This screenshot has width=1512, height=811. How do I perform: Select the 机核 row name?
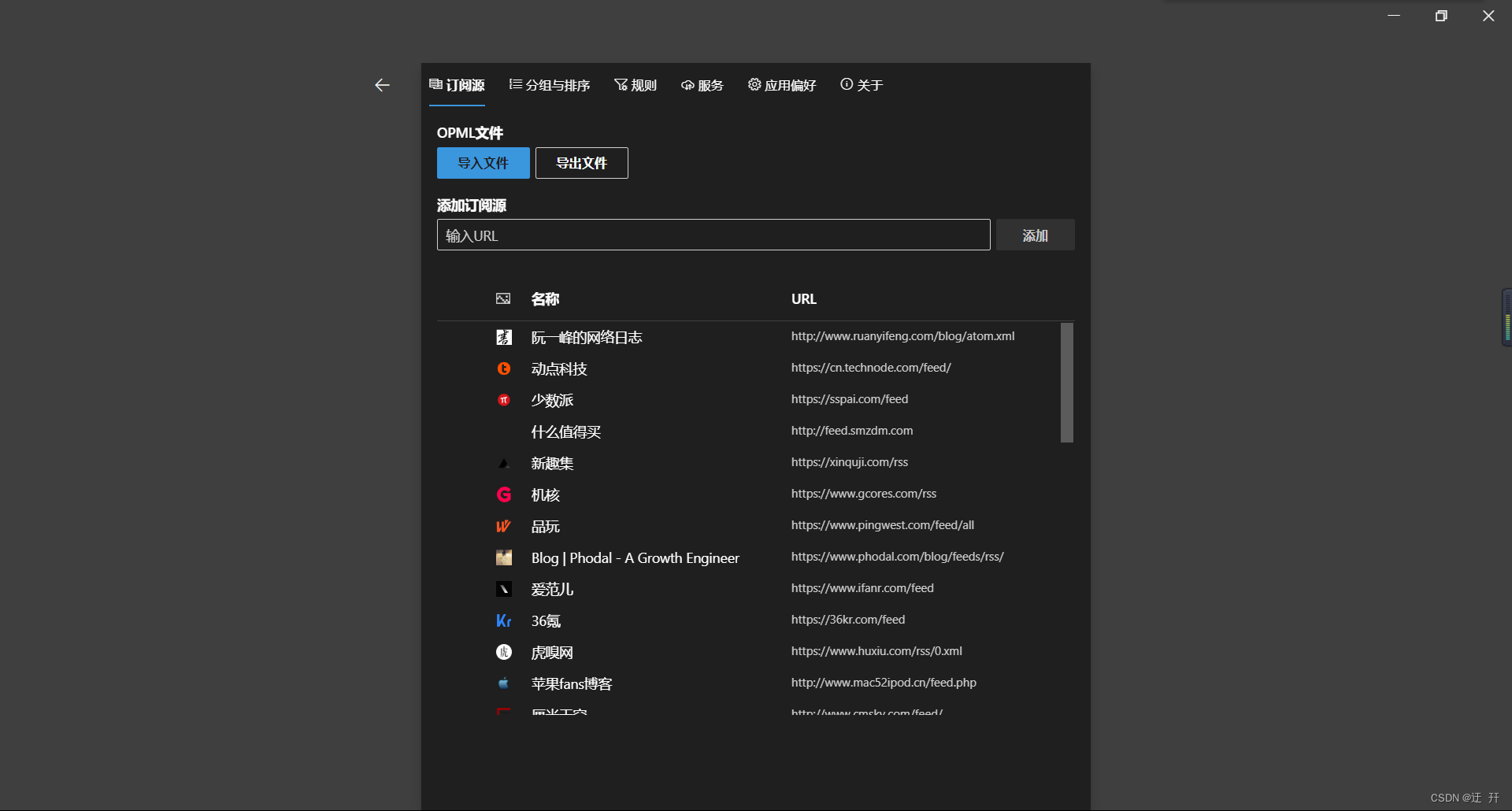(x=545, y=494)
